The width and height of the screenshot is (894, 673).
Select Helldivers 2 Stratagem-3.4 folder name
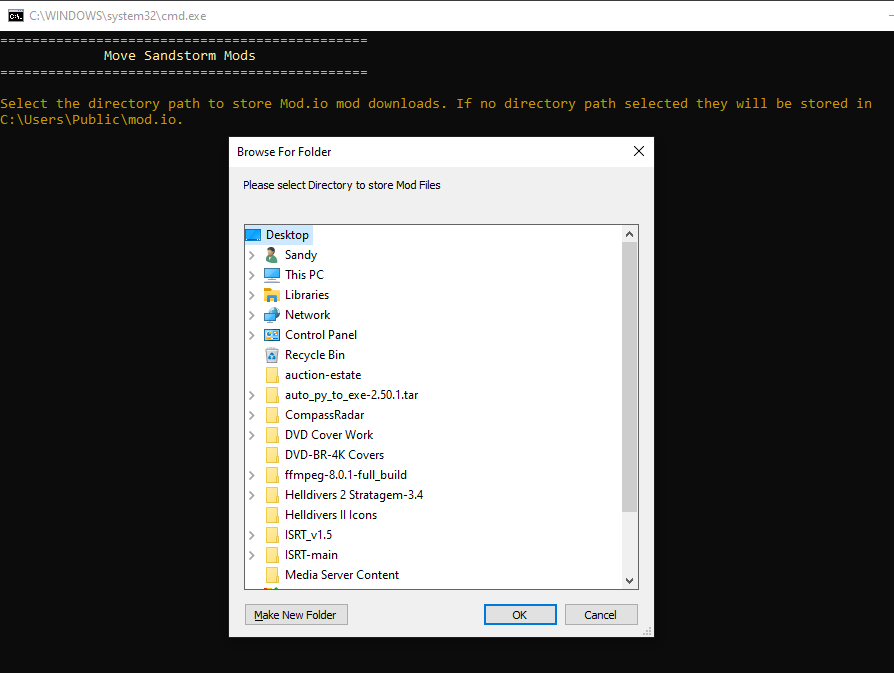(x=354, y=494)
